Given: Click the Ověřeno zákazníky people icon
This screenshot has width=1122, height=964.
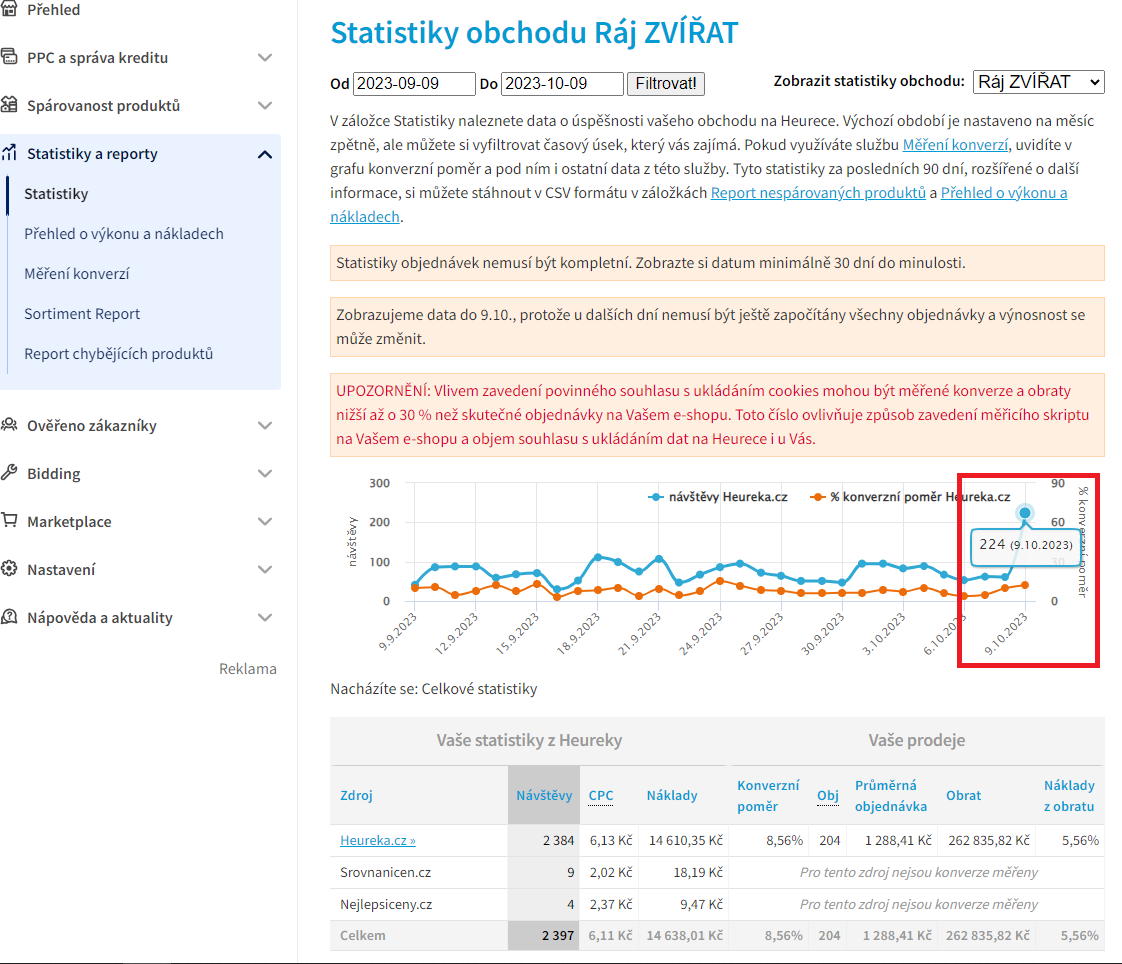Looking at the screenshot, I should [9, 424].
